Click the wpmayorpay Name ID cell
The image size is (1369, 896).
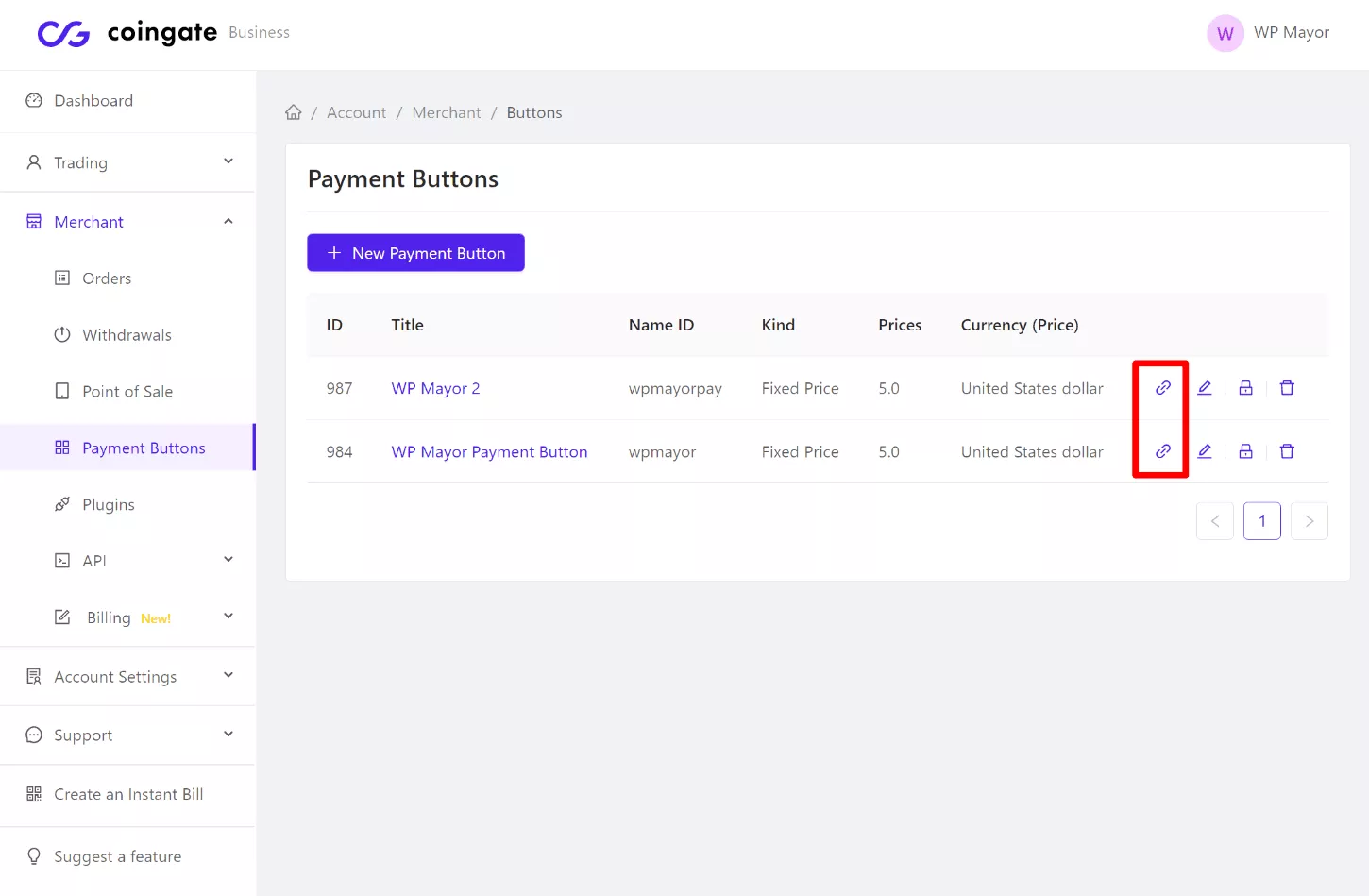(x=675, y=388)
